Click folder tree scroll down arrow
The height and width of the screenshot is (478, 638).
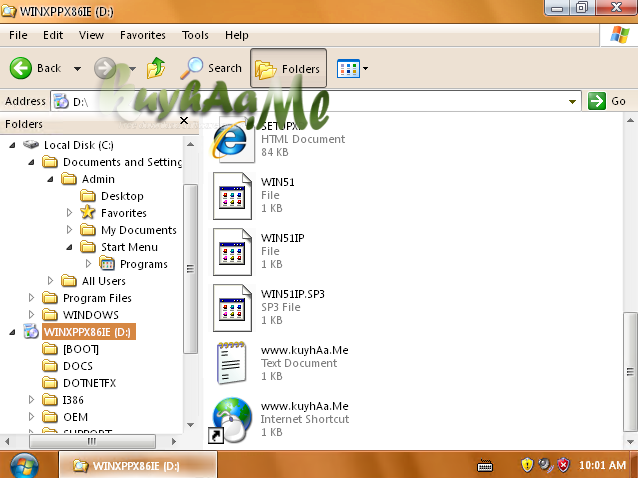(x=190, y=425)
